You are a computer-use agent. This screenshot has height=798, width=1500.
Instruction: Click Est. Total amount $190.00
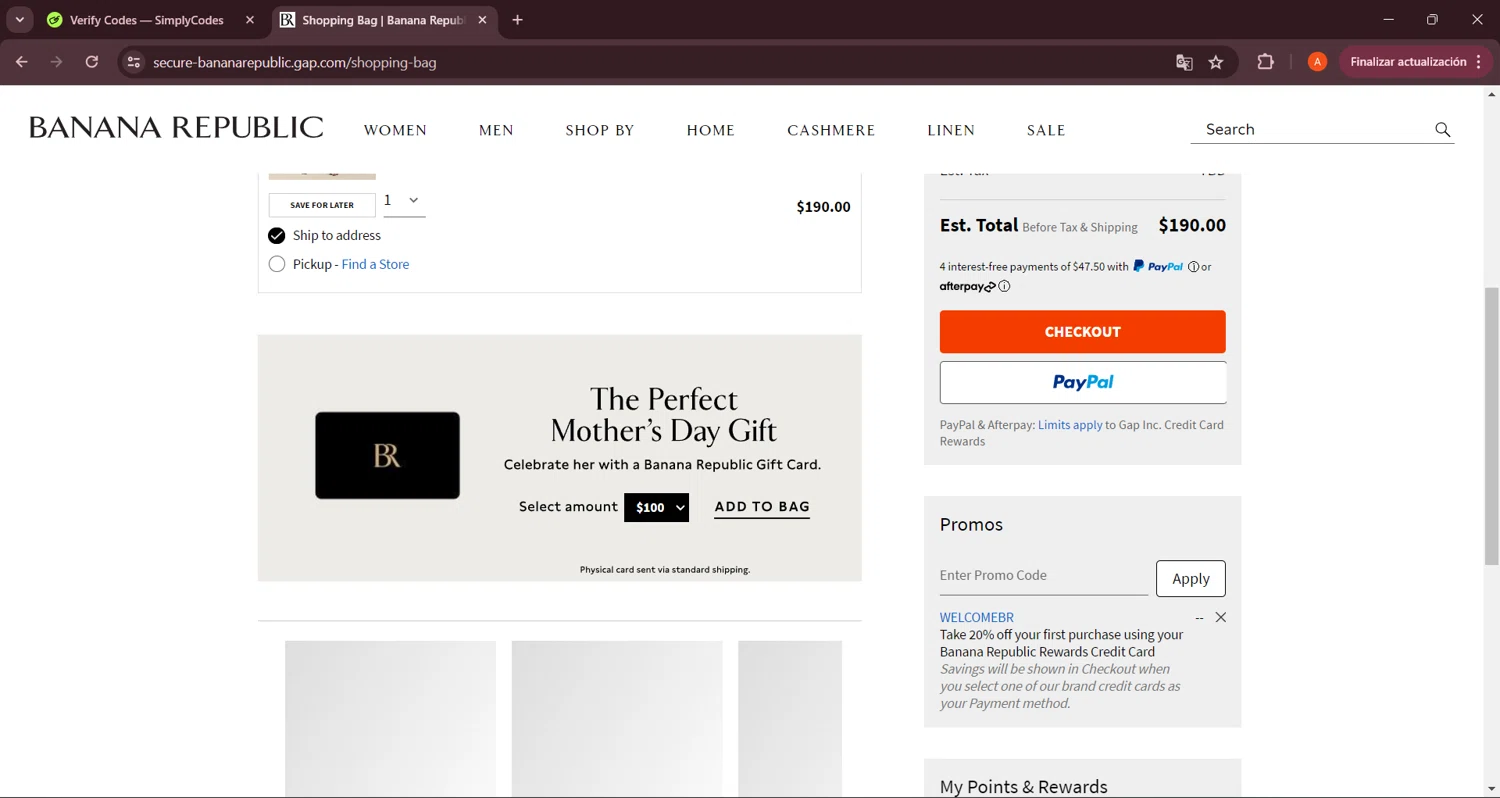[x=1192, y=225]
